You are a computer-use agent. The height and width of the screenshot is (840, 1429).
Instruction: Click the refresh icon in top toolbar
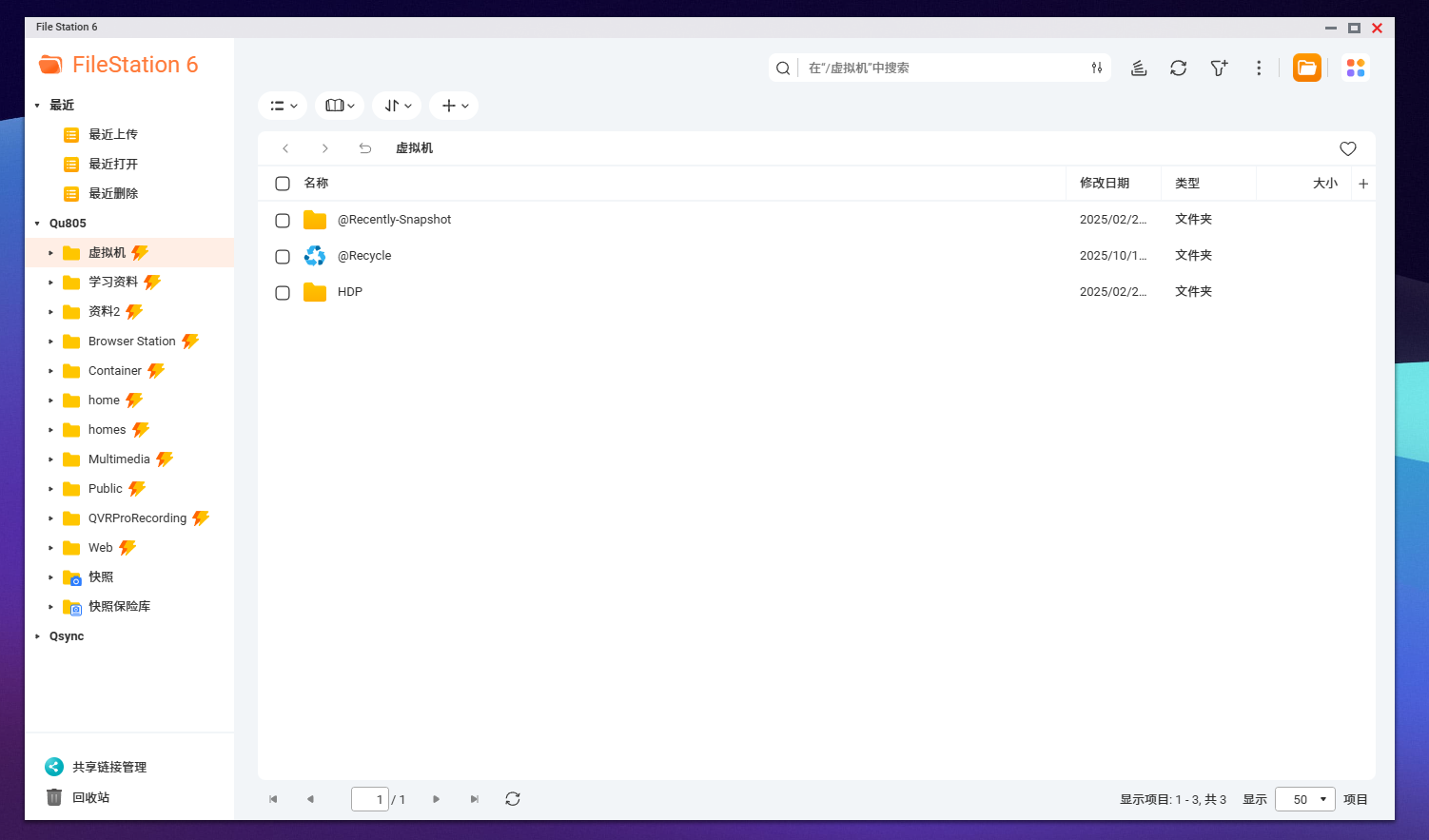(x=1179, y=68)
